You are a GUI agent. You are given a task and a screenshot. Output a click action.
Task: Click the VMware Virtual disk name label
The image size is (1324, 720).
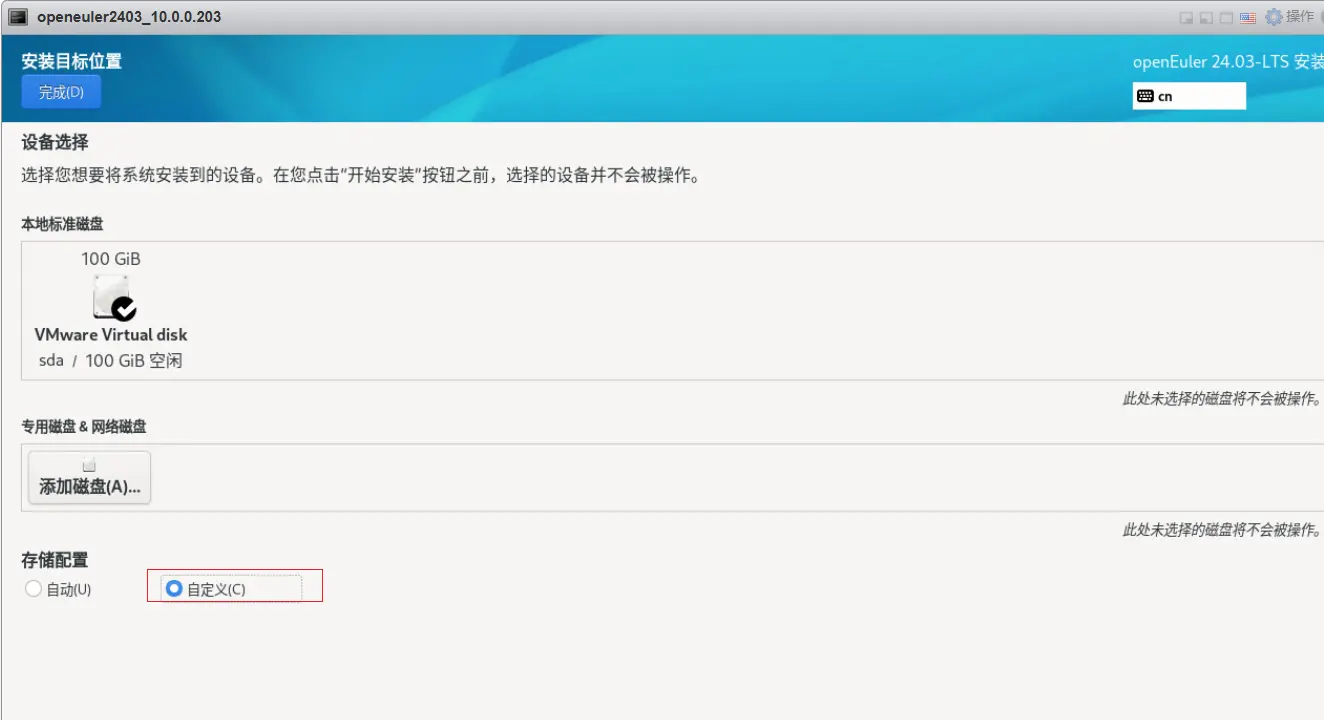point(110,334)
